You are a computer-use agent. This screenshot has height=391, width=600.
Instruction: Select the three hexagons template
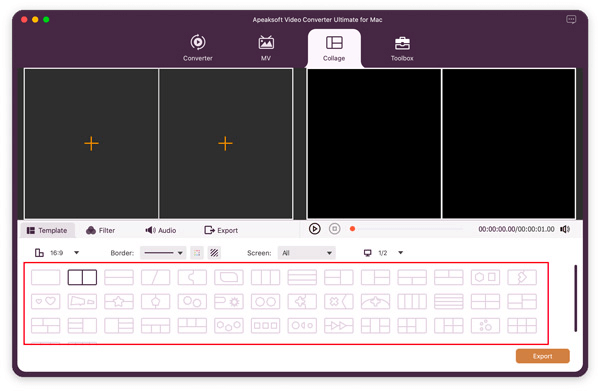pos(229,326)
